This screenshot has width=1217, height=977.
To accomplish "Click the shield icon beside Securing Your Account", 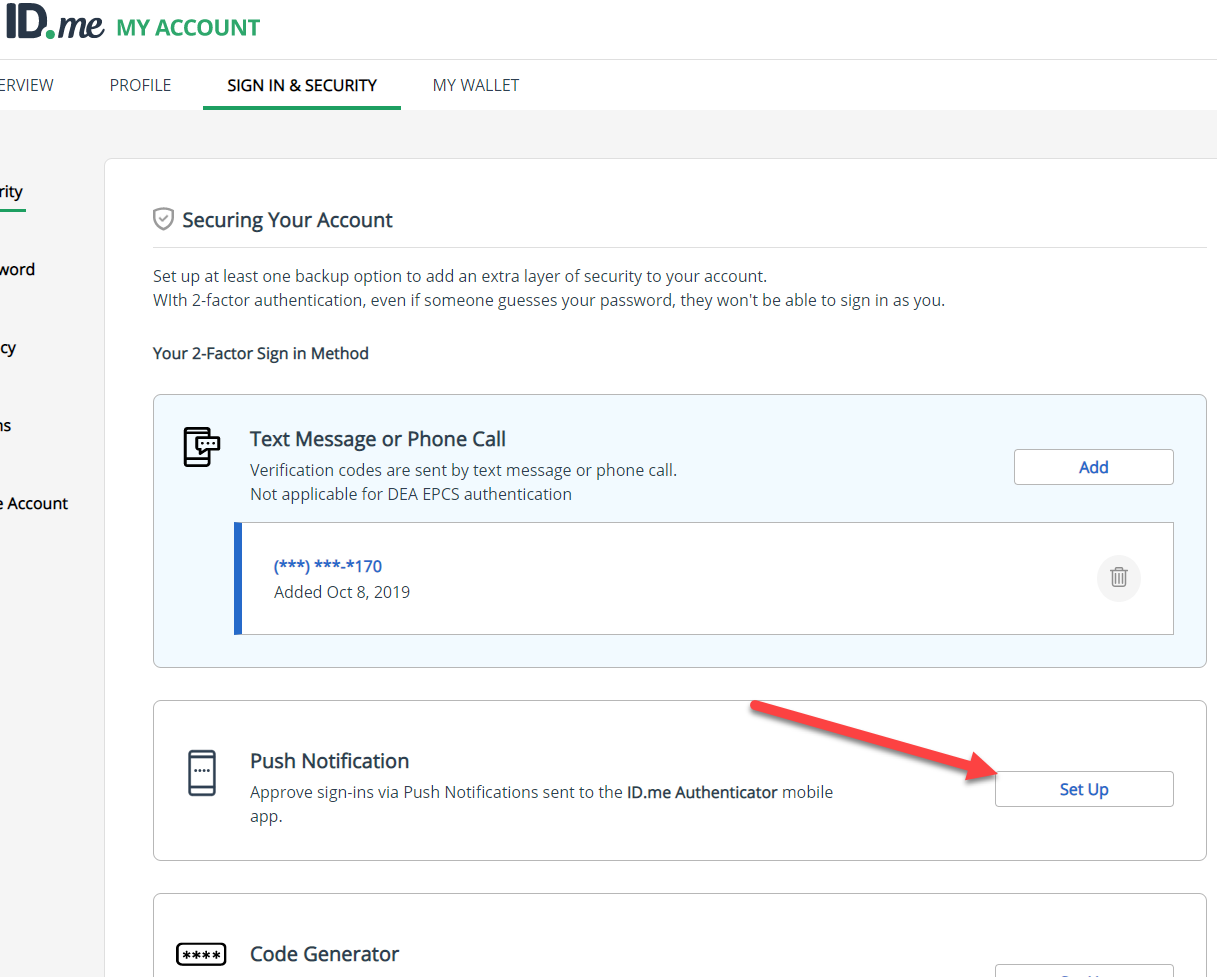I will point(163,219).
